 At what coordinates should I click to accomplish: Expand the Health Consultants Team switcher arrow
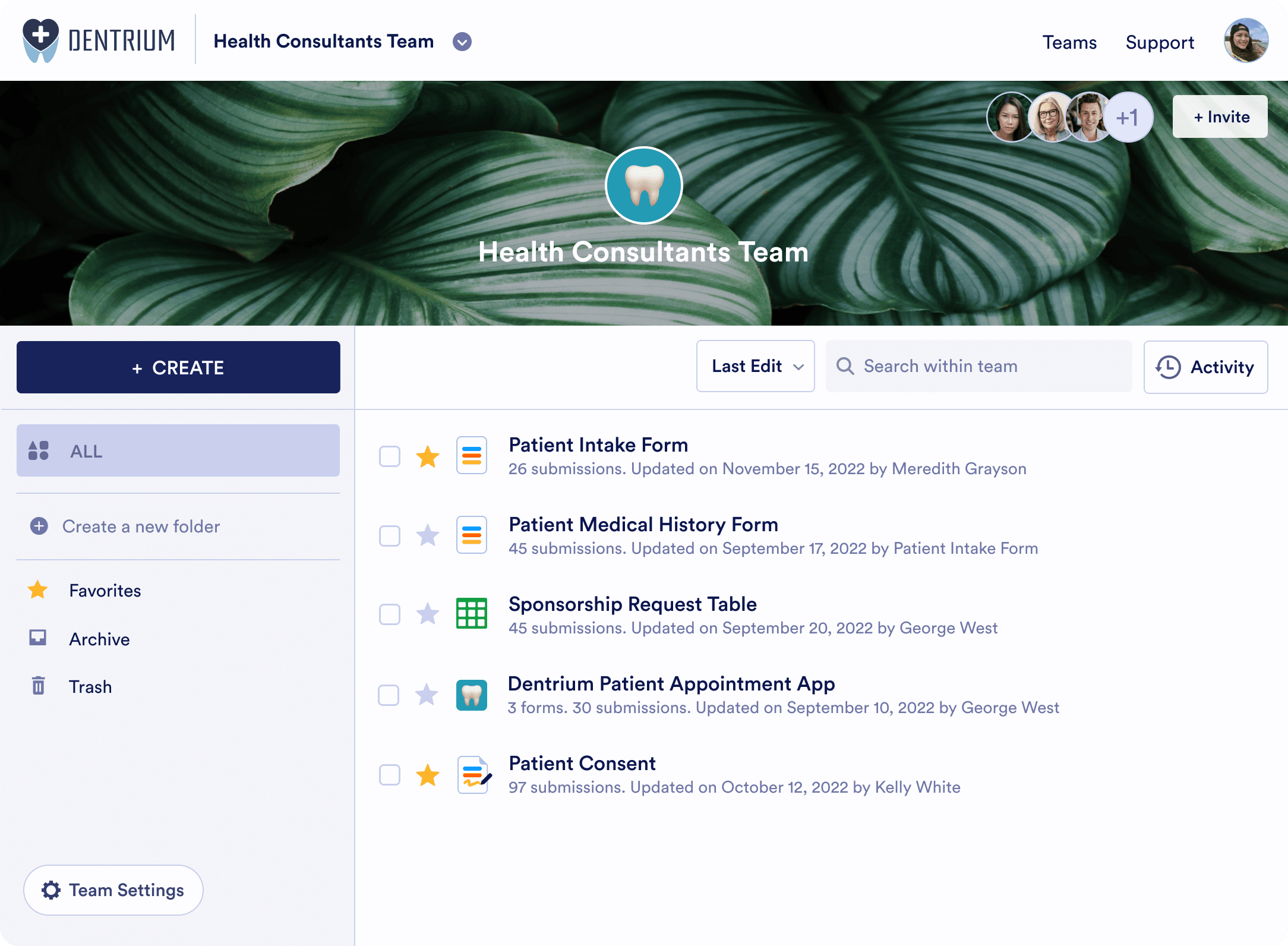click(462, 42)
